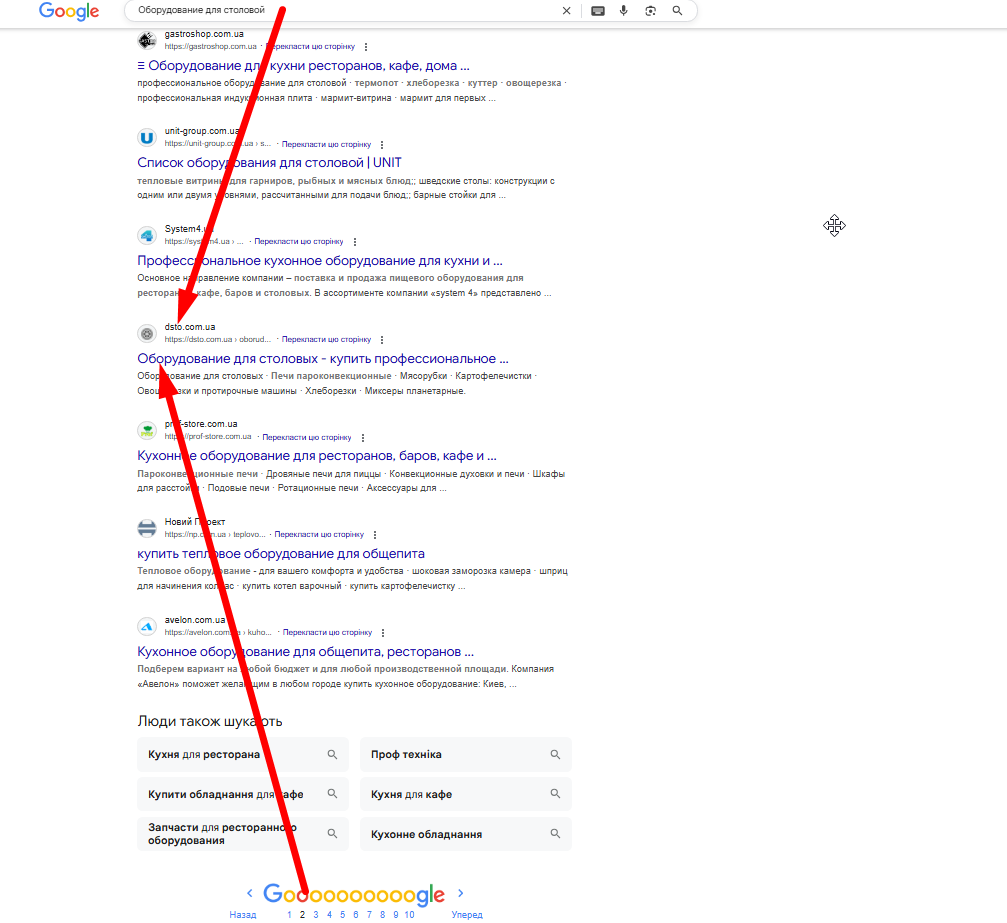The height and width of the screenshot is (923, 1007).
Task: Go to results page 10
Action: point(410,915)
